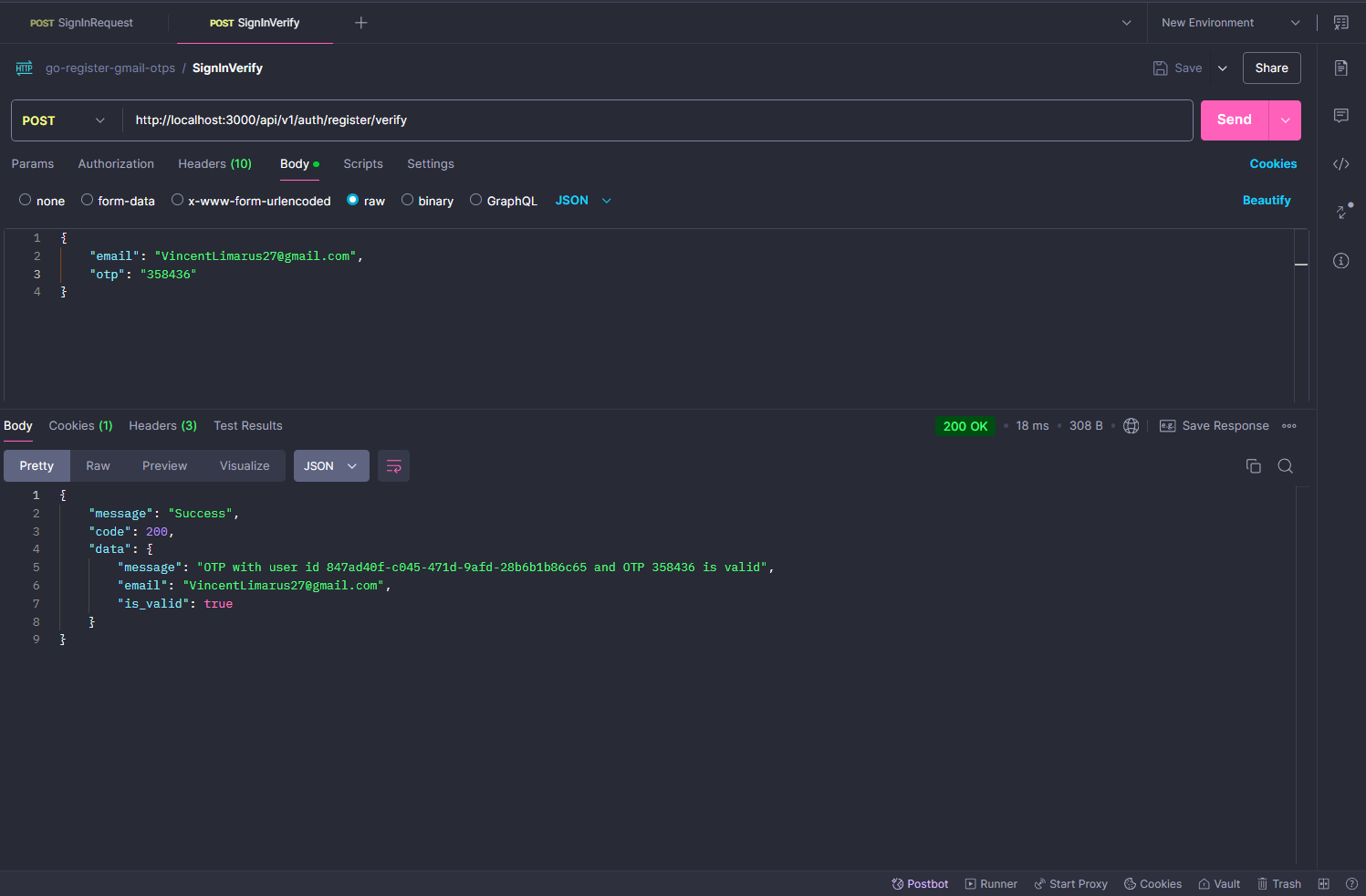Click the 200 OK status badge

click(x=965, y=426)
